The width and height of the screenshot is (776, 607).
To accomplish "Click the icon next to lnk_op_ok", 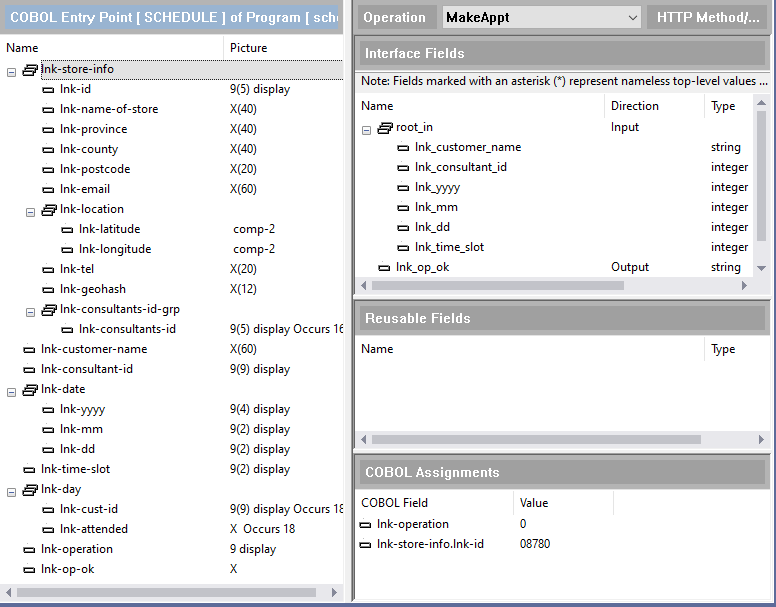I will click(385, 267).
